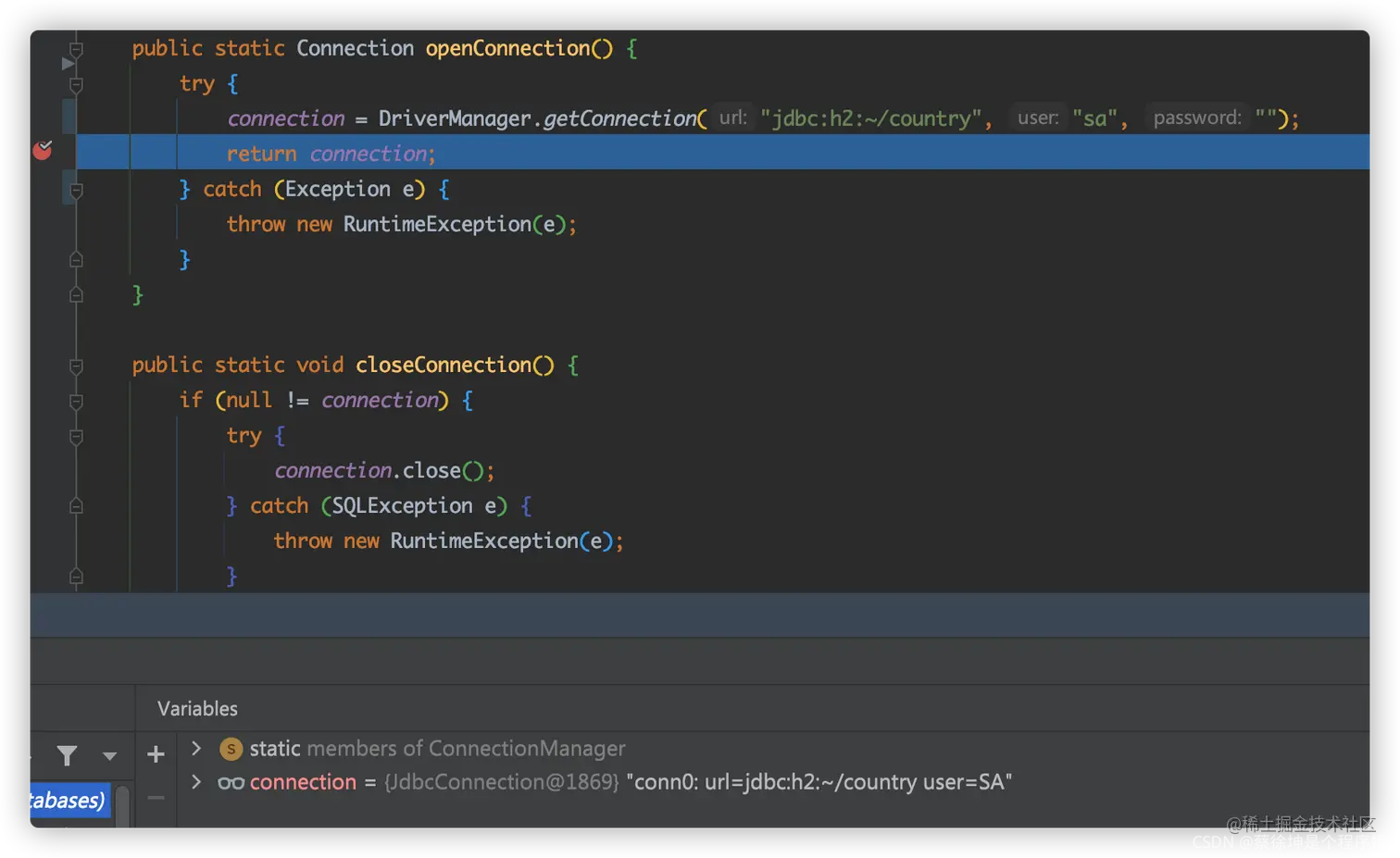Click the url: parameter hint
This screenshot has height=858, width=1400.
(733, 118)
